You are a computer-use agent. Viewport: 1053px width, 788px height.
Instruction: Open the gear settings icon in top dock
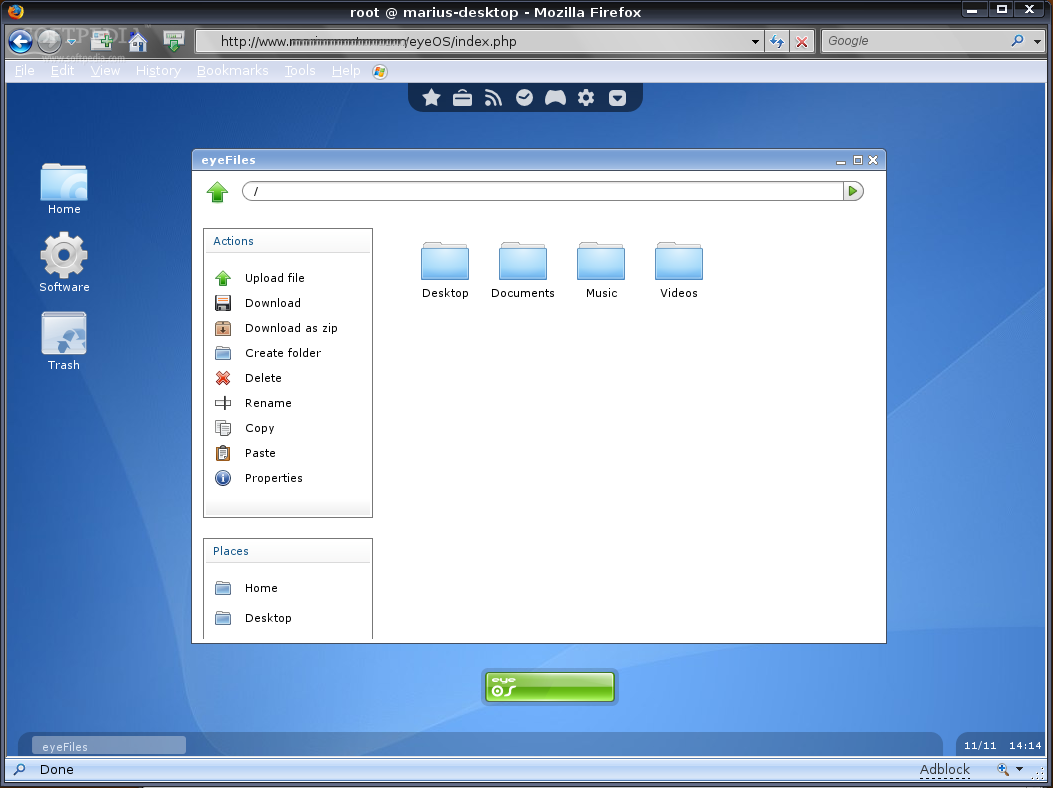(x=586, y=98)
